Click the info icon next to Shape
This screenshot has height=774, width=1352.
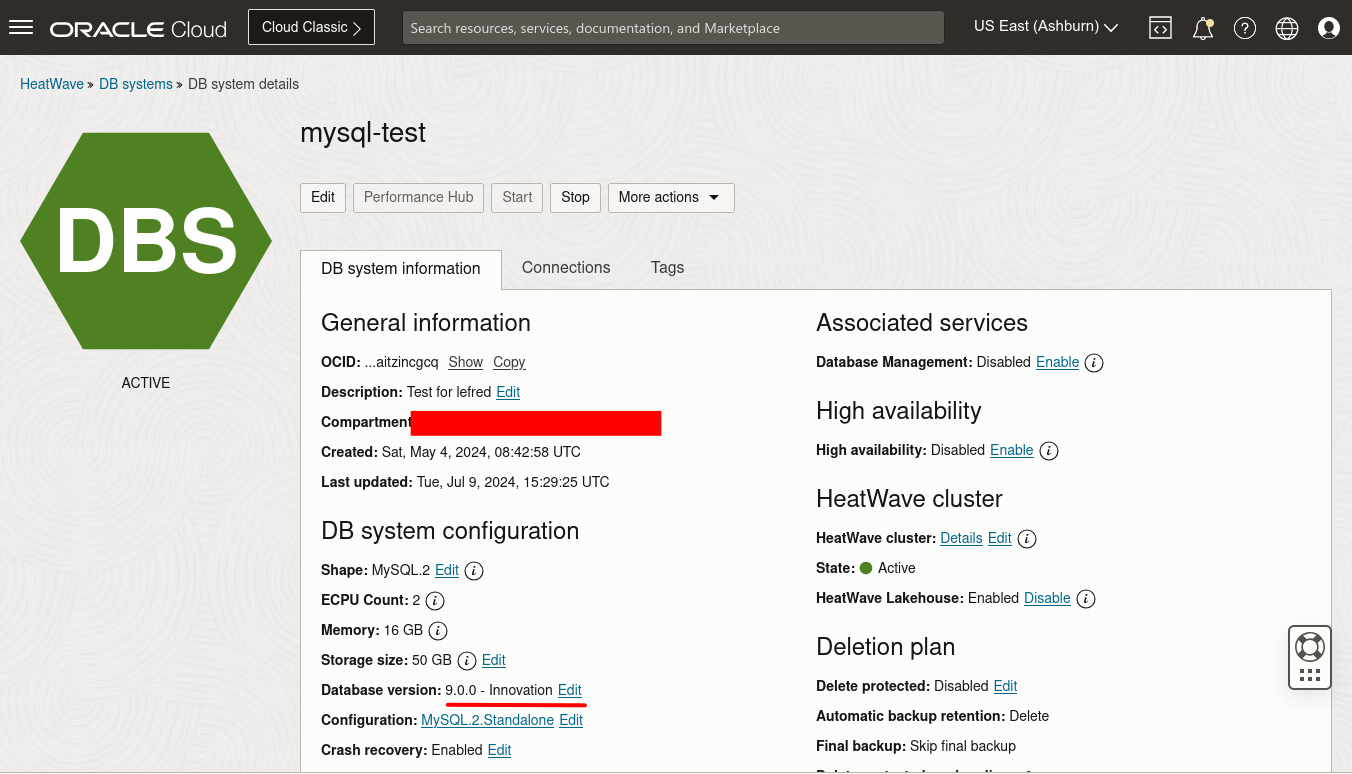(x=473, y=570)
